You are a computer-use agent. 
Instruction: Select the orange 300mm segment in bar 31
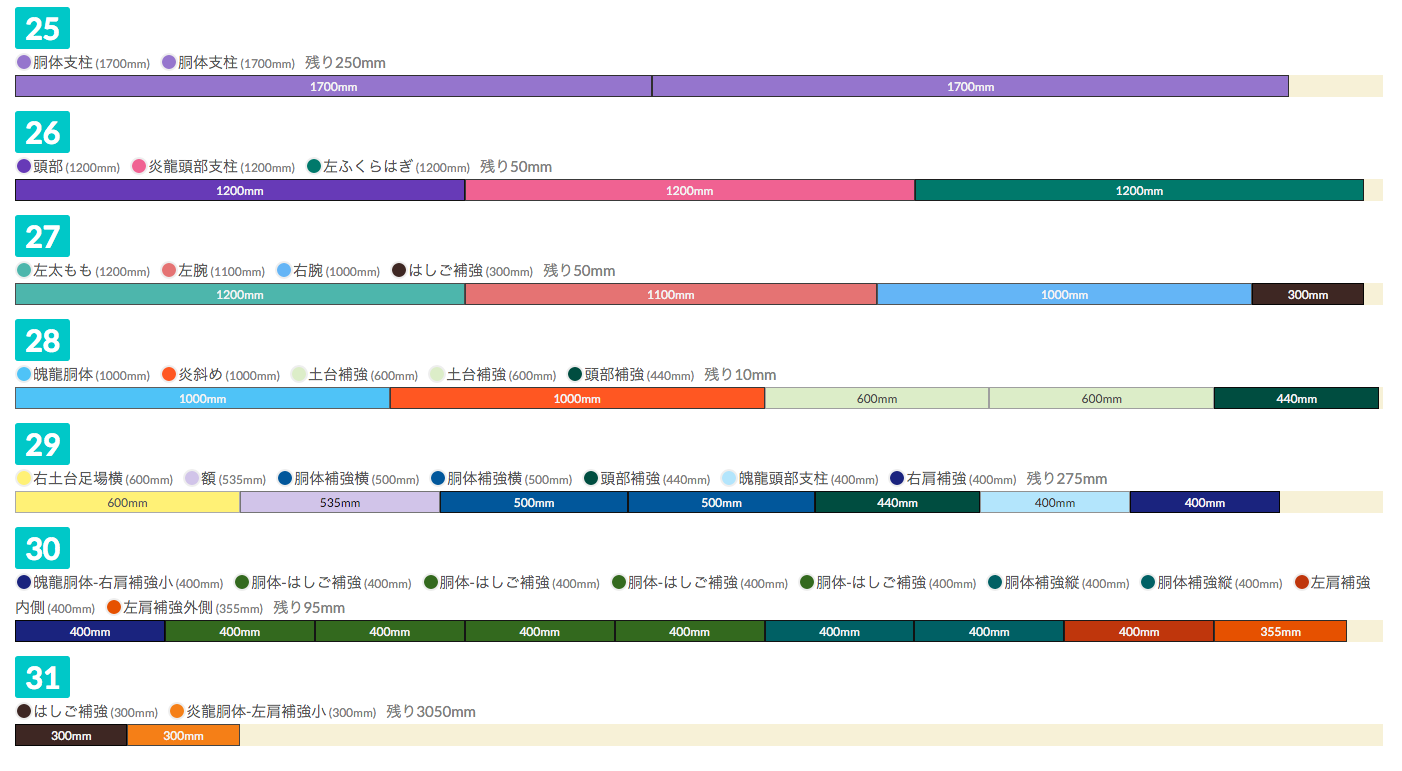[183, 735]
